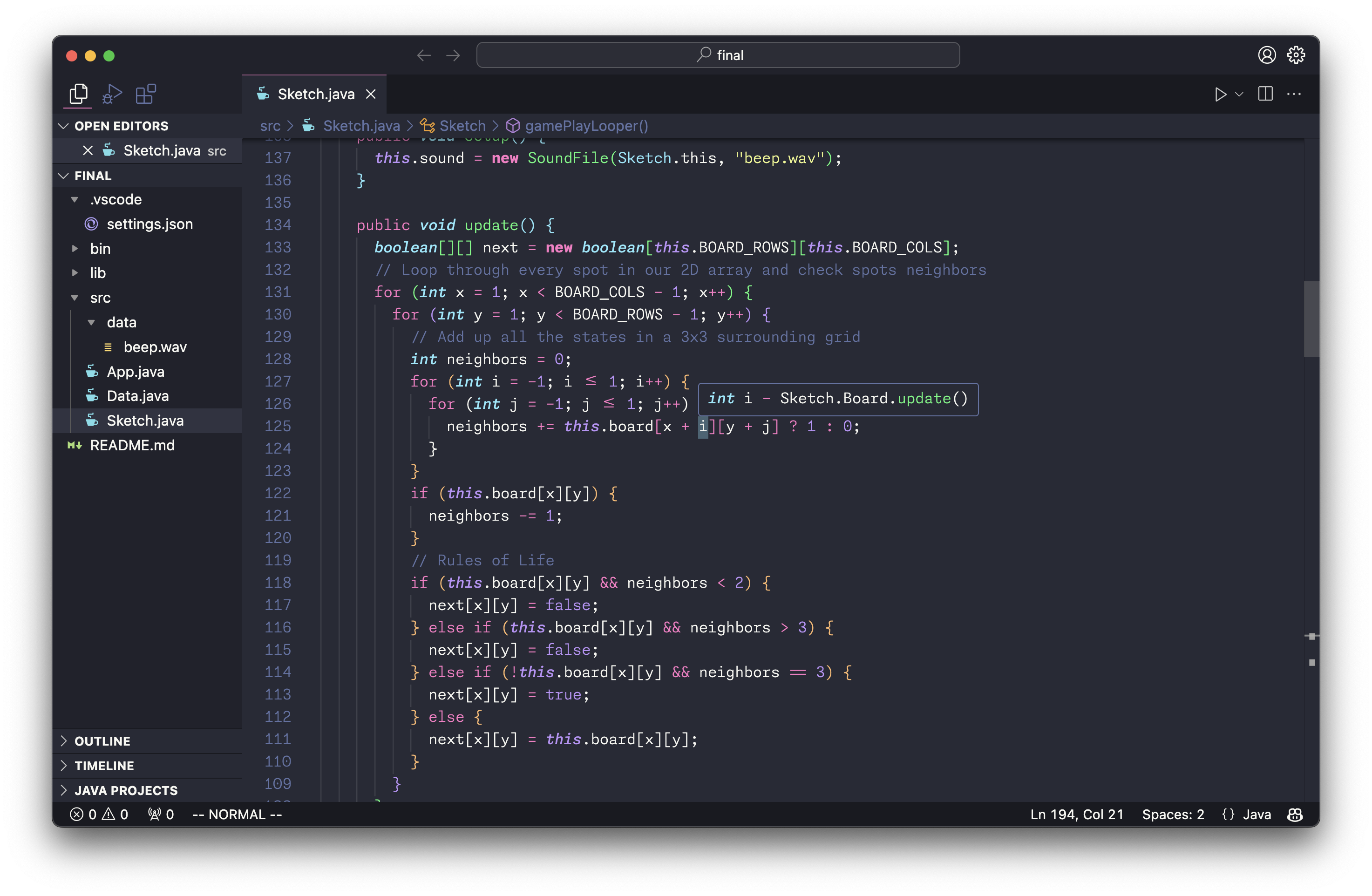The image size is (1372, 896).
Task: Close Sketch.java in Open Editors list
Action: pos(88,150)
